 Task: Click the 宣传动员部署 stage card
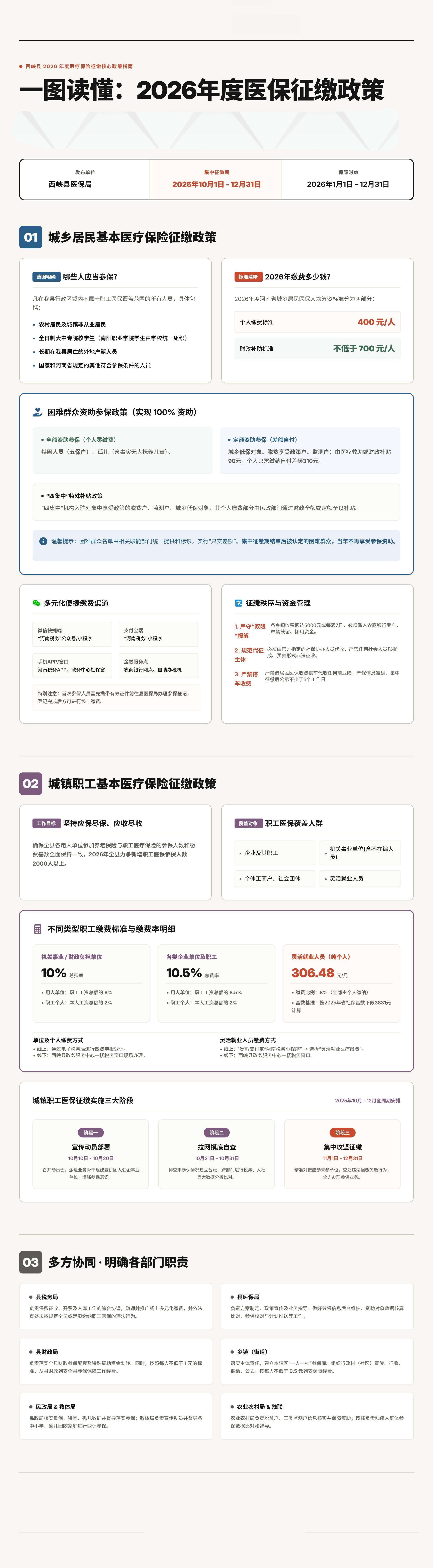tap(91, 1154)
